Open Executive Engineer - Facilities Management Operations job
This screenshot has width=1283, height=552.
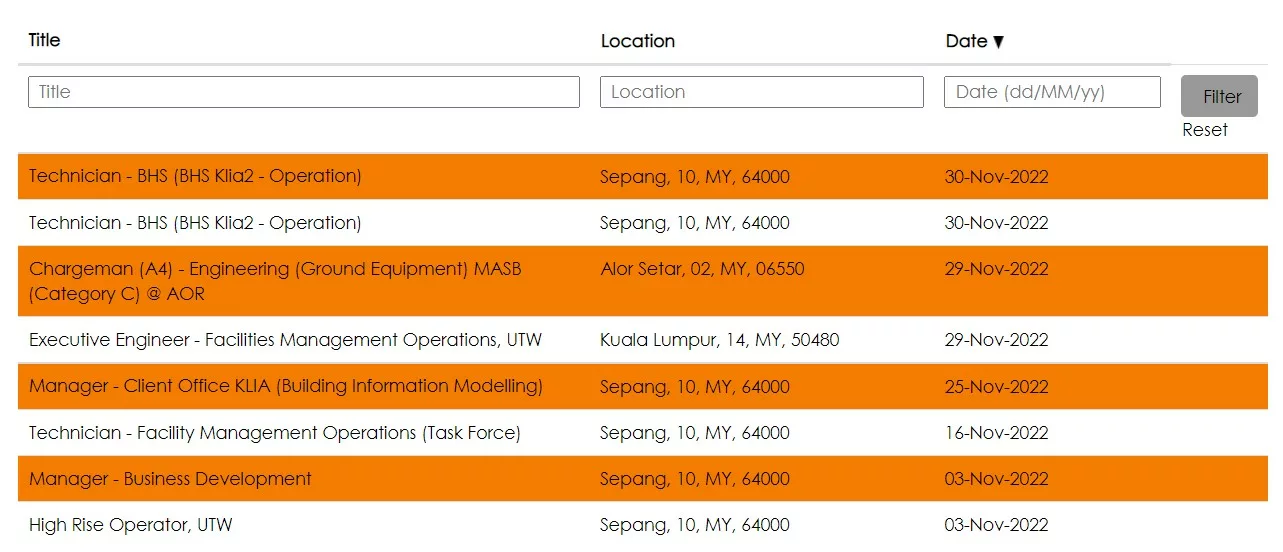pos(285,340)
